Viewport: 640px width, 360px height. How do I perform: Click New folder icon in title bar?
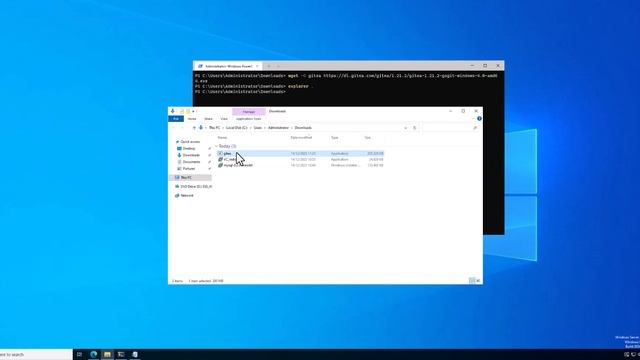(188, 111)
